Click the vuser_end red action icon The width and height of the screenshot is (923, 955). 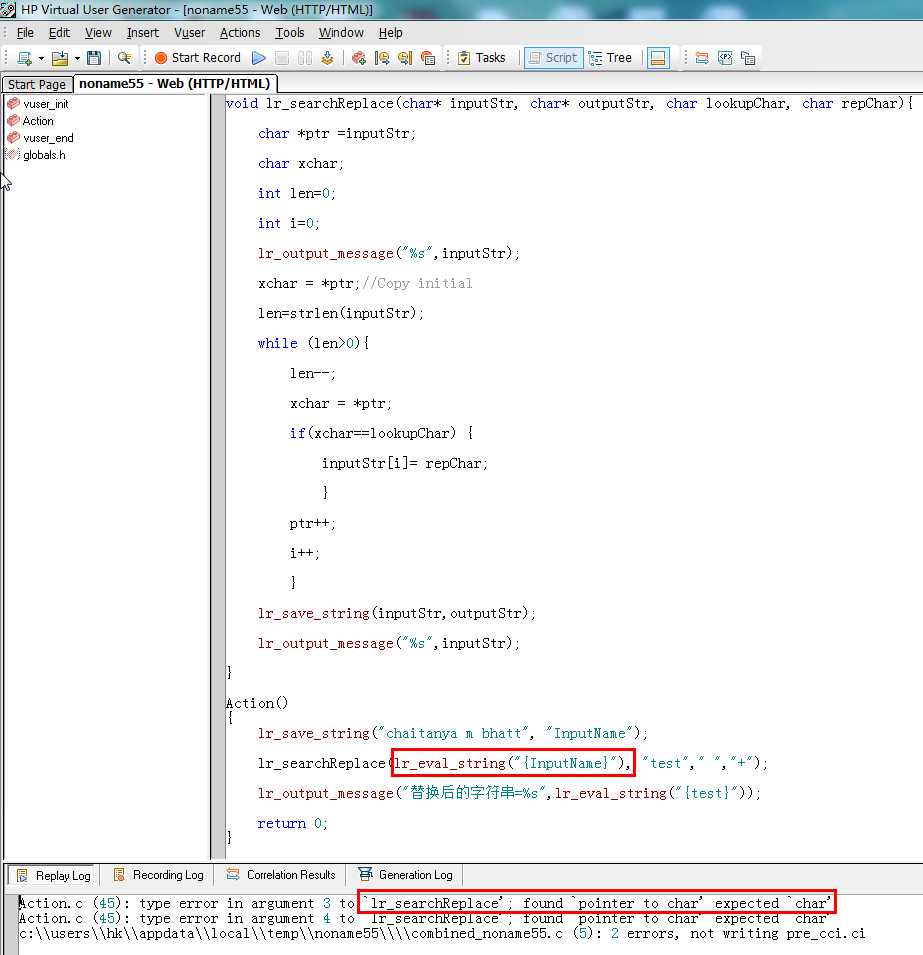pyautogui.click(x=13, y=138)
